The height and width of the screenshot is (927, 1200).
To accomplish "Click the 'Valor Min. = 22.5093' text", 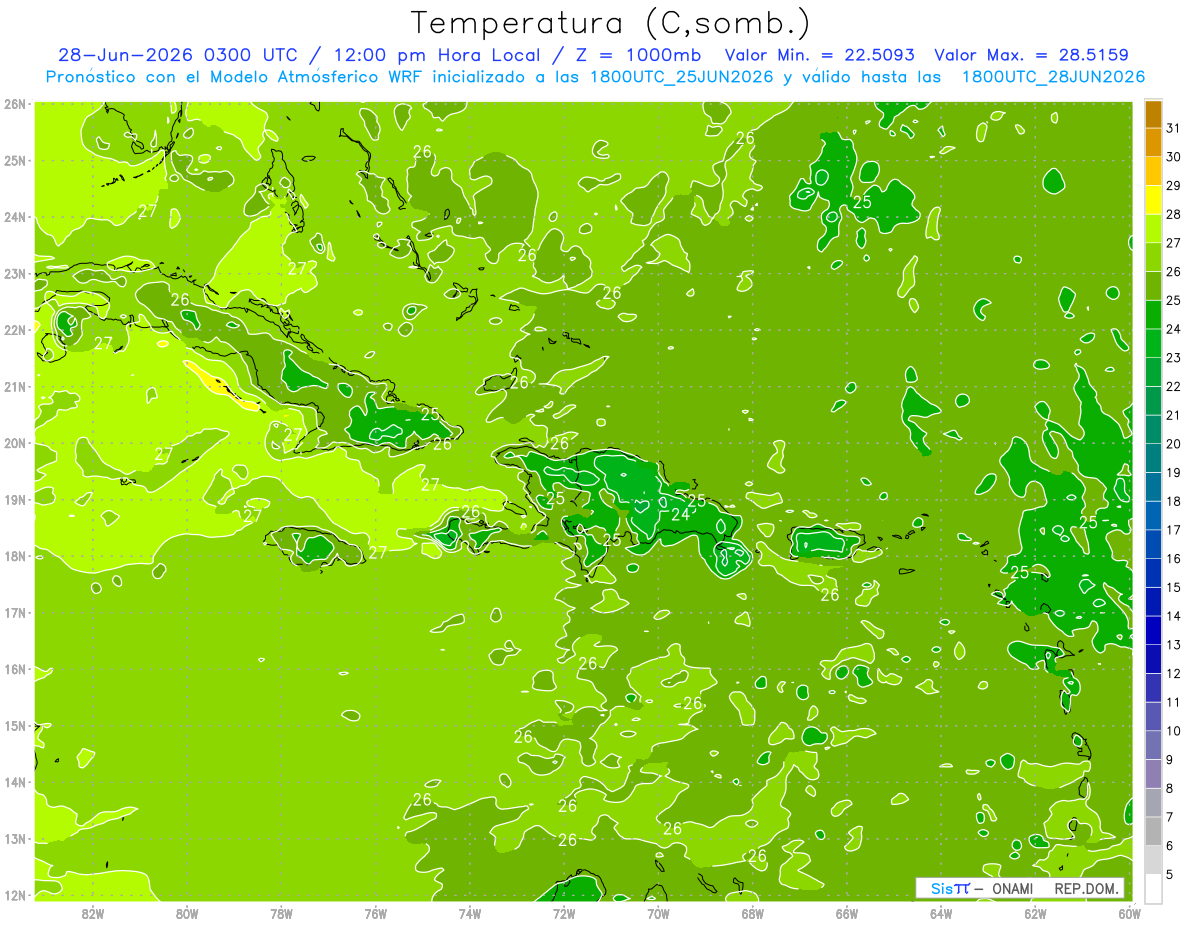I will point(820,55).
